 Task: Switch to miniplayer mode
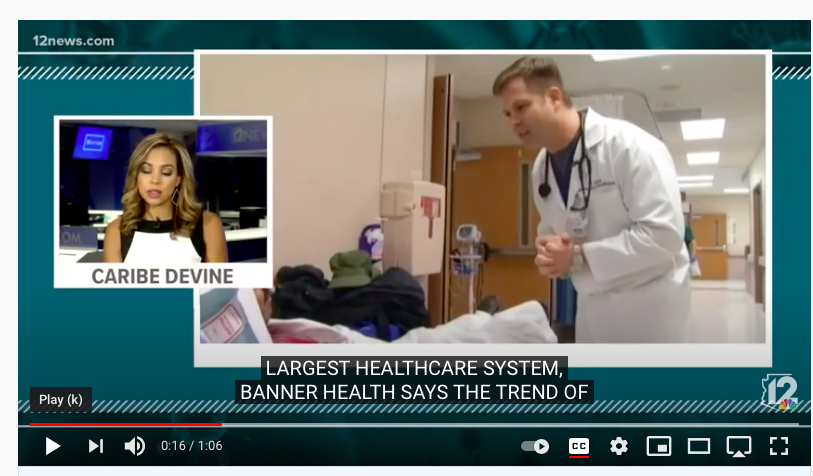658,446
